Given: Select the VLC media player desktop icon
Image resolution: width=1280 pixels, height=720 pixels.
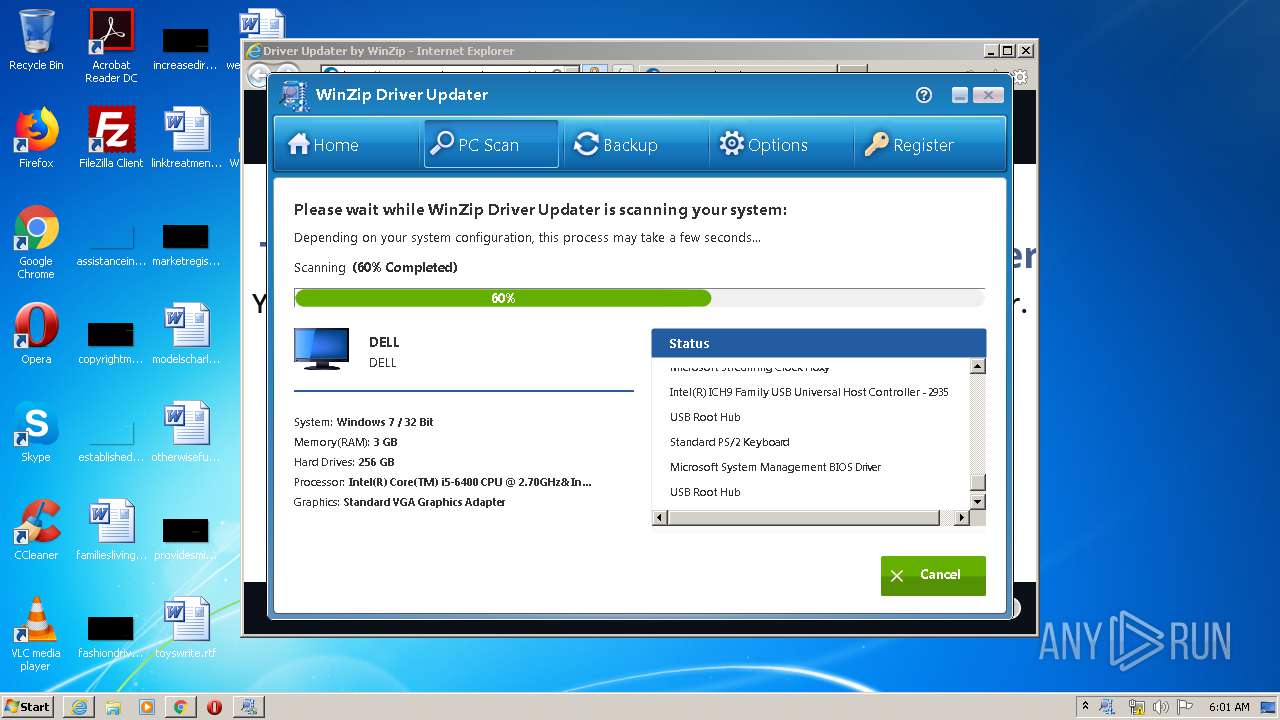Looking at the screenshot, I should (36, 635).
